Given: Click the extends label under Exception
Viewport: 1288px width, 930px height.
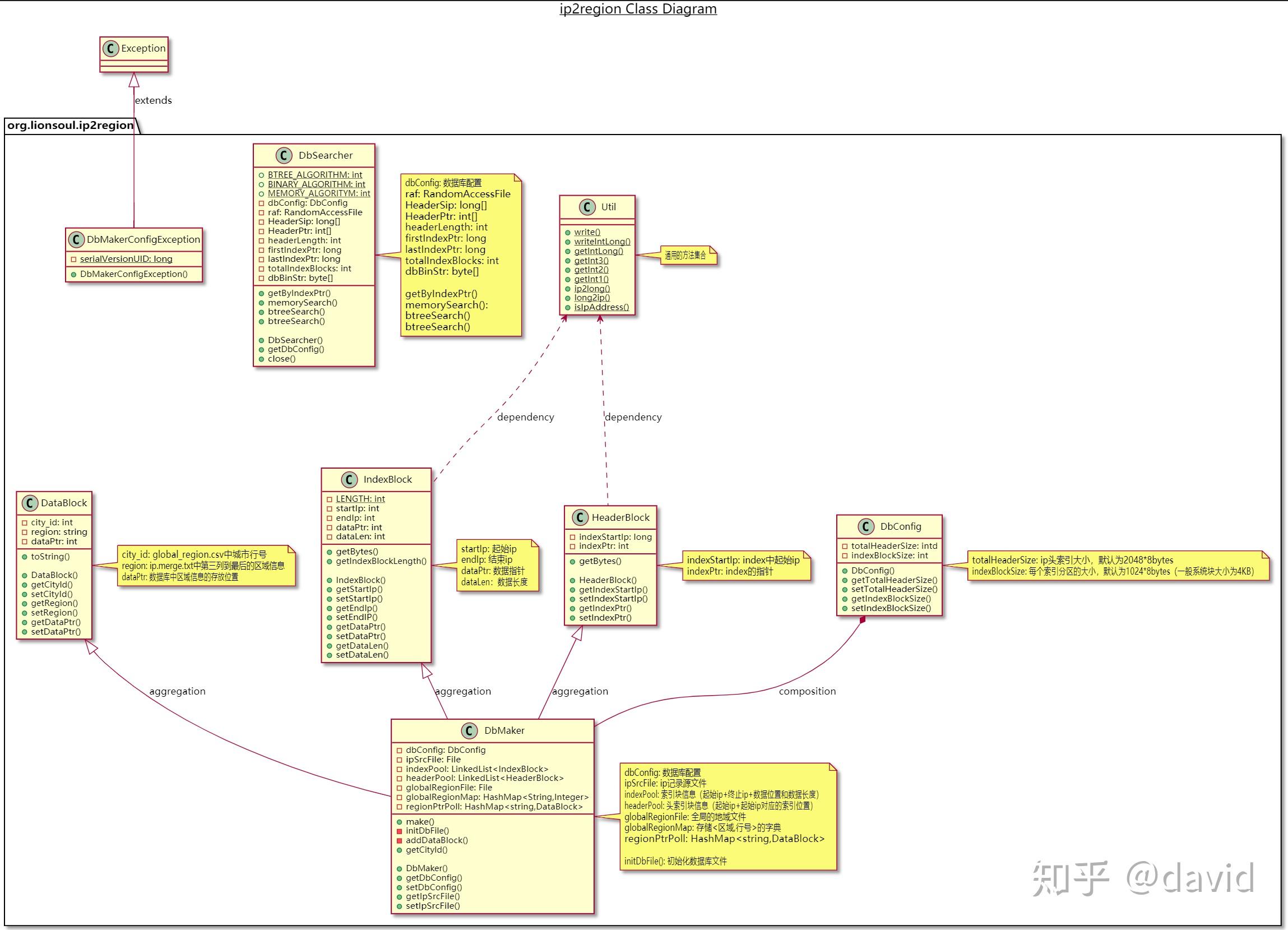Looking at the screenshot, I should [x=153, y=100].
